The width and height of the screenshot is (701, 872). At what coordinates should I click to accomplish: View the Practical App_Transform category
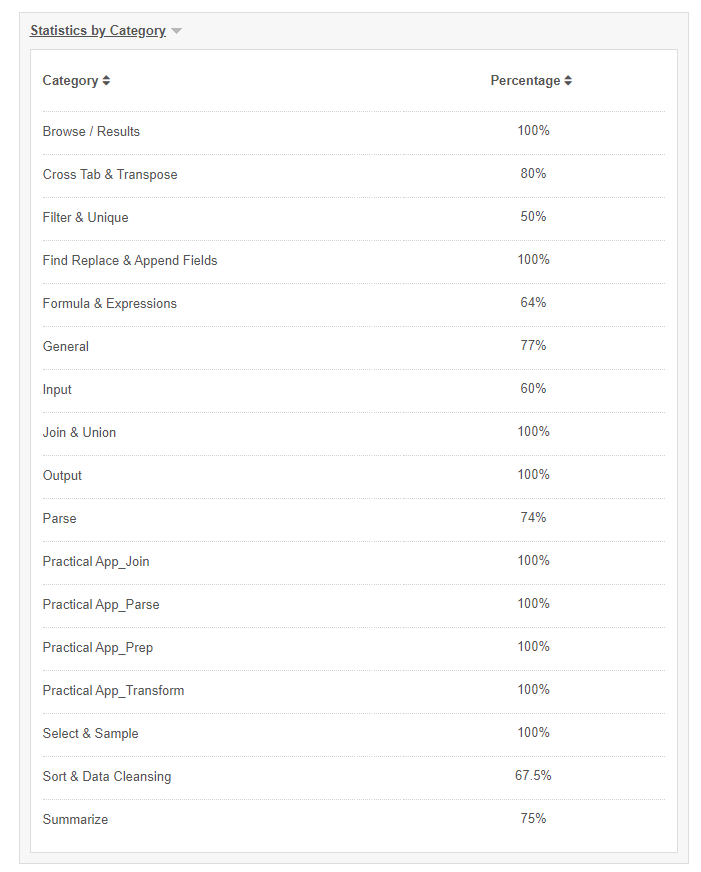click(x=113, y=690)
